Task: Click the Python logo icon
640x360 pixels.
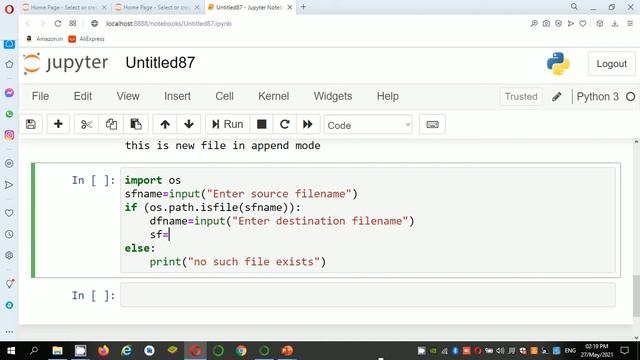Action: (x=558, y=64)
